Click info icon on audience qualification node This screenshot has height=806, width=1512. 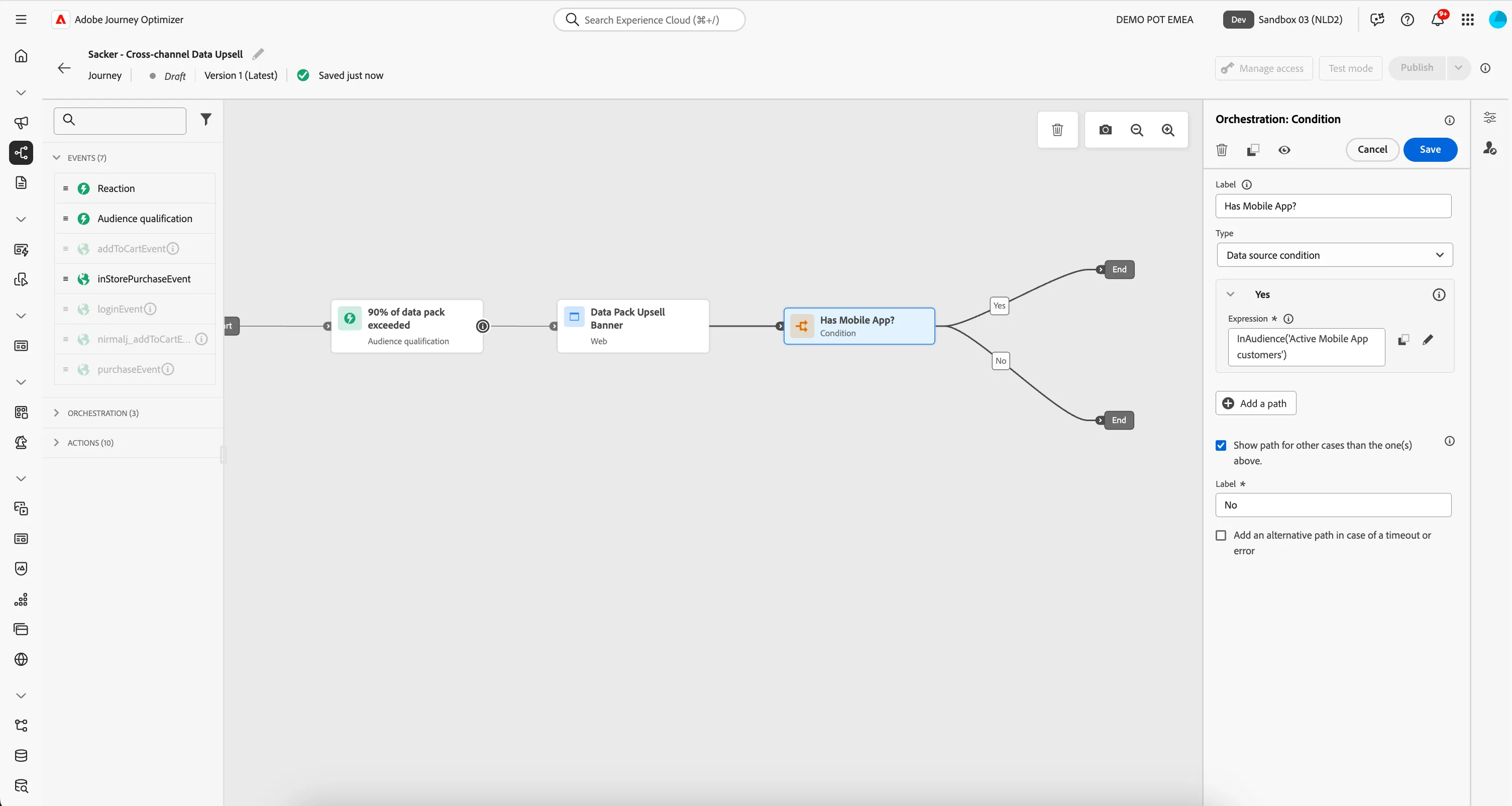[x=482, y=326]
